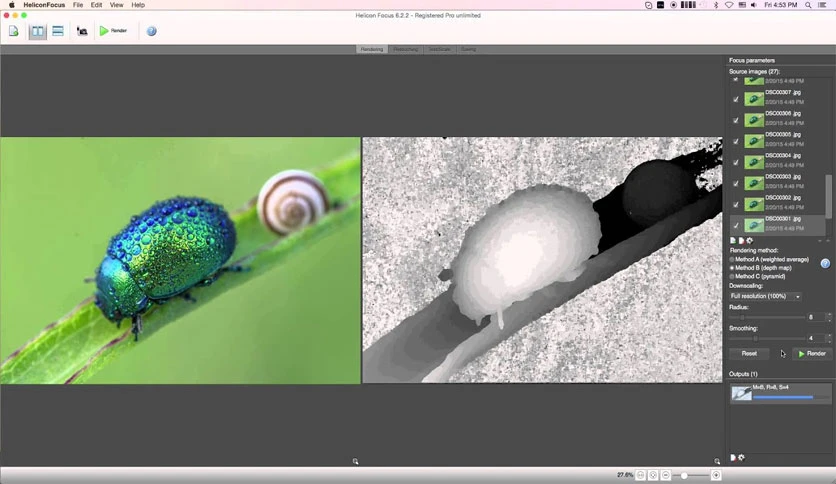
Task: Switch to horizontal split view layout
Action: point(58,31)
